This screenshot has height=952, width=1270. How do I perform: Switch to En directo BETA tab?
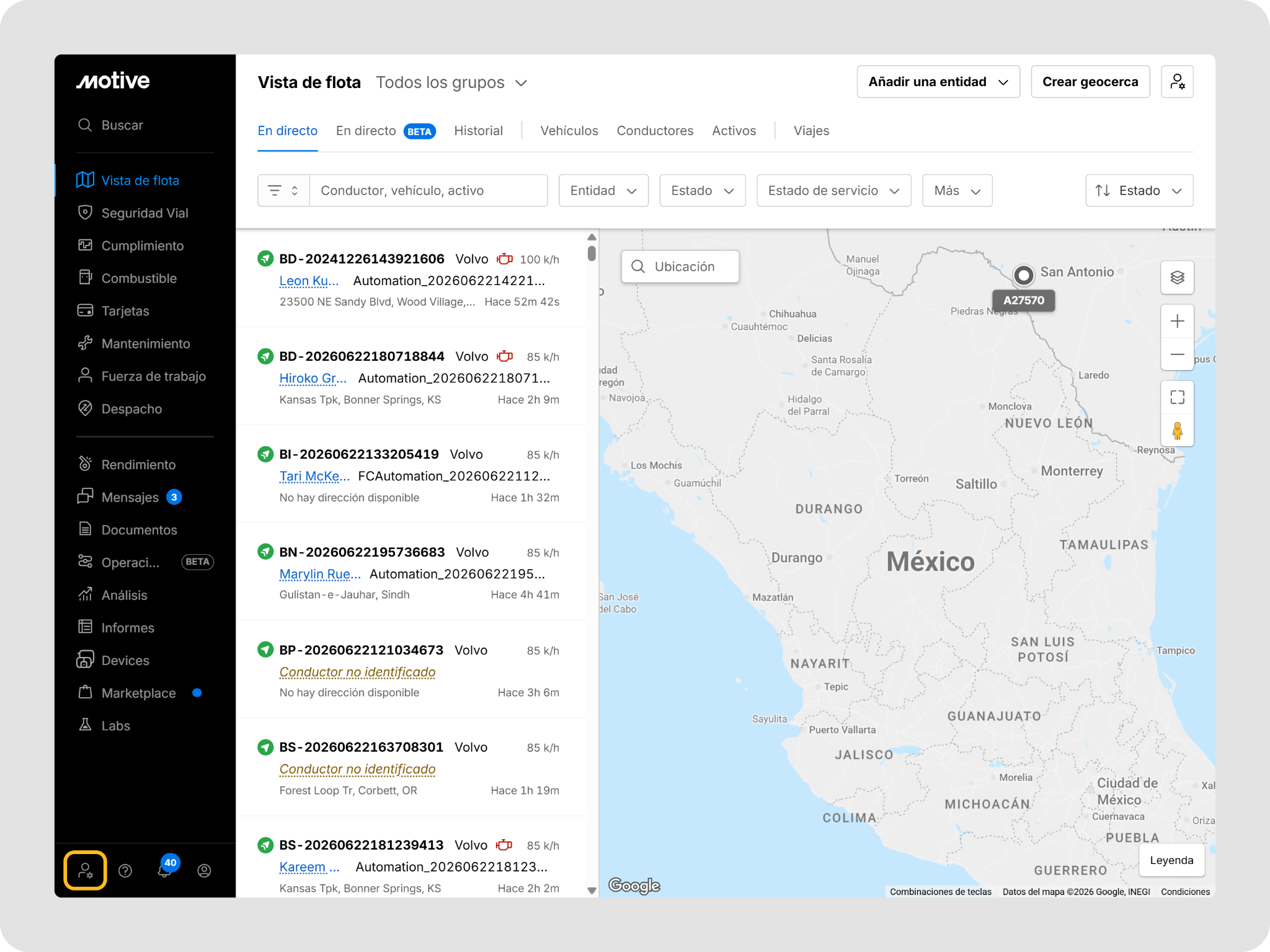pos(386,131)
